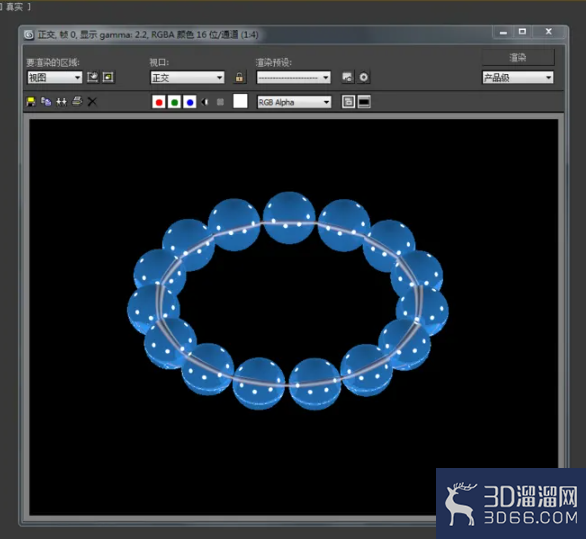The image size is (586, 539).
Task: Open Environment and Effects dialog icon
Action: tap(364, 77)
